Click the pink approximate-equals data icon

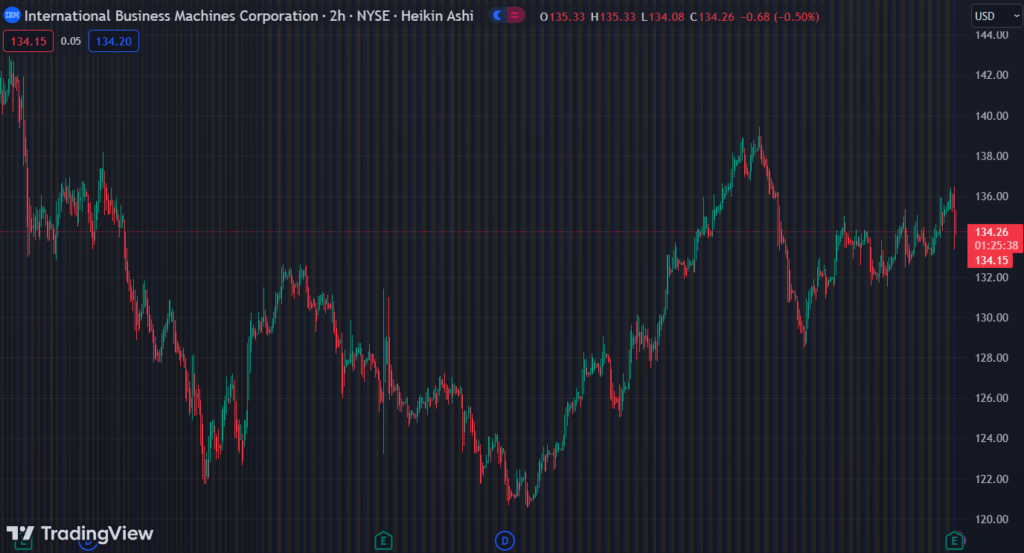click(x=515, y=15)
